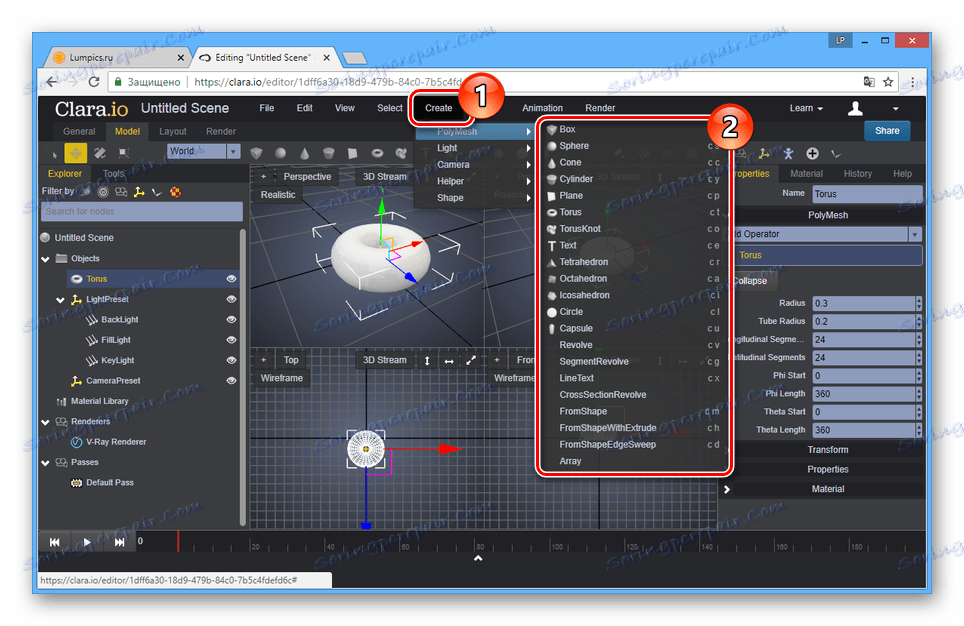Add a sphere using toolbar icon
The width and height of the screenshot is (964, 626).
coord(280,153)
